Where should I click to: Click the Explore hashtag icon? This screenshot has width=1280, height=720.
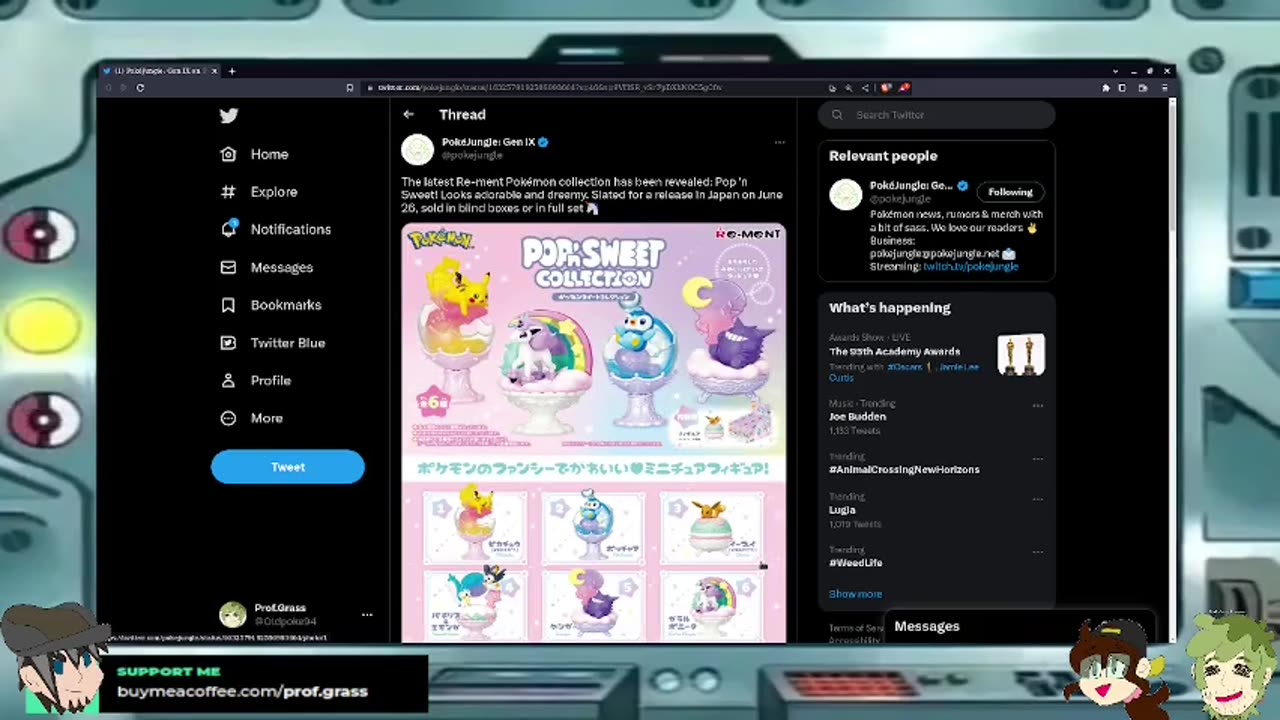coord(228,192)
